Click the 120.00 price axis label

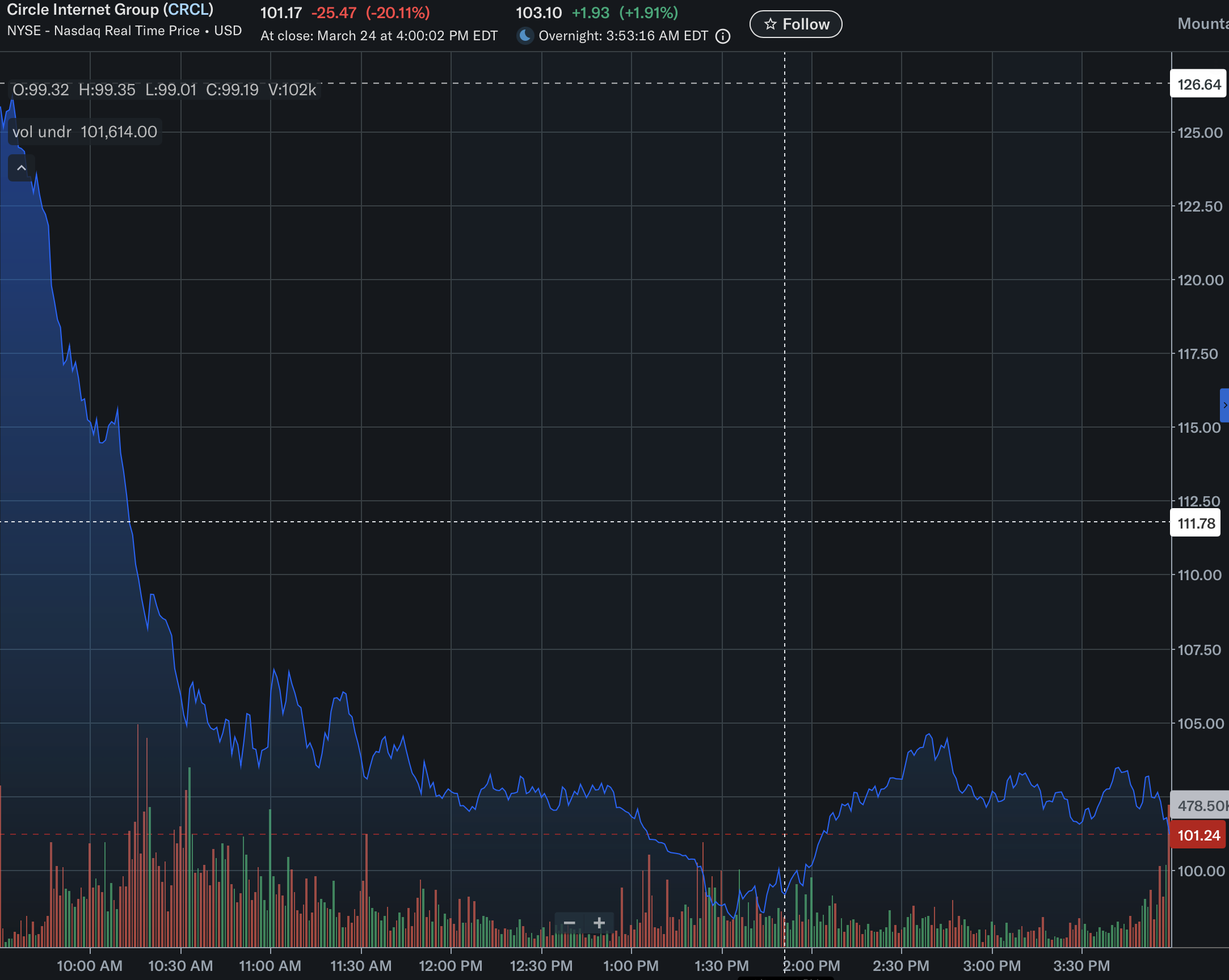click(x=1200, y=280)
